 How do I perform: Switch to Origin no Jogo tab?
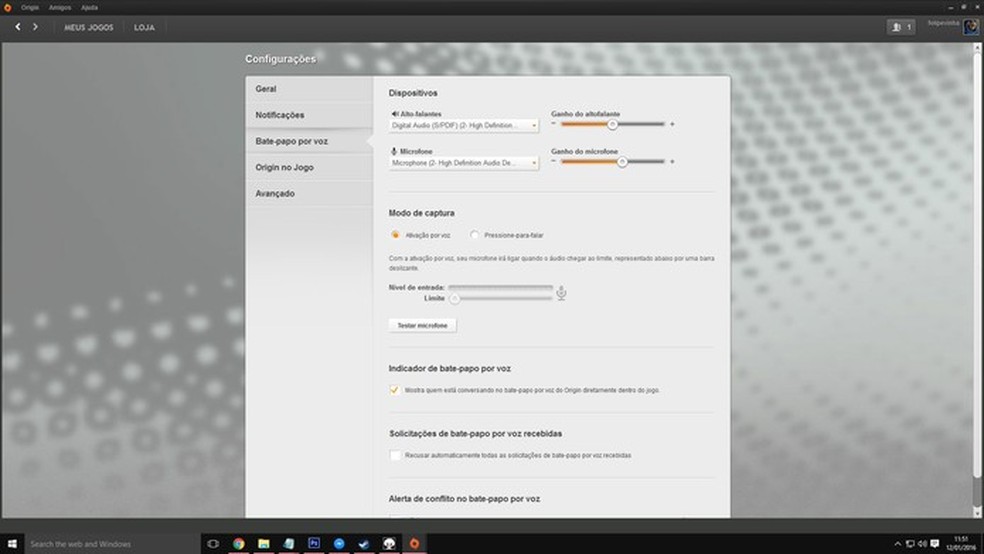309,168
